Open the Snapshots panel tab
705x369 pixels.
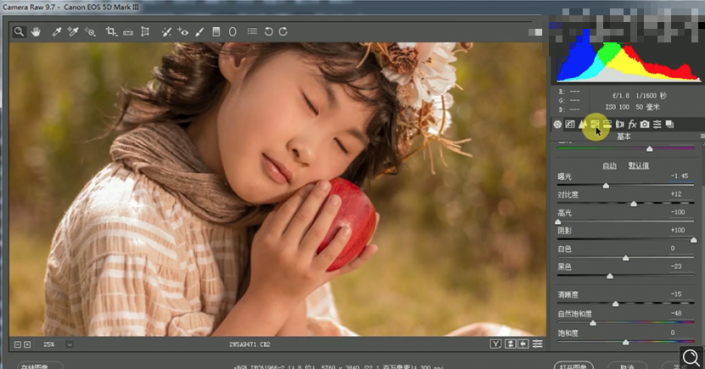coord(669,124)
